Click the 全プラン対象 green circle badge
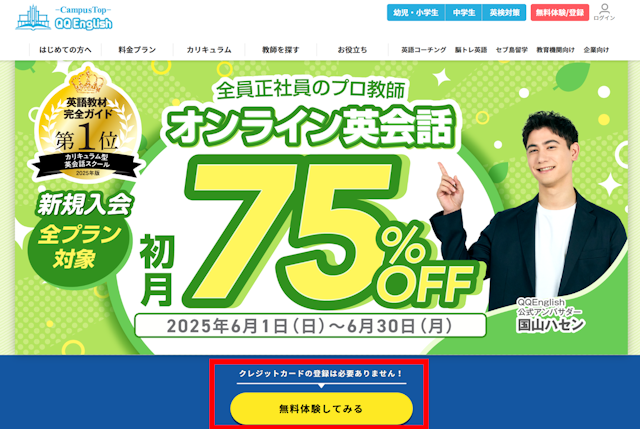640x429 pixels. tap(80, 247)
